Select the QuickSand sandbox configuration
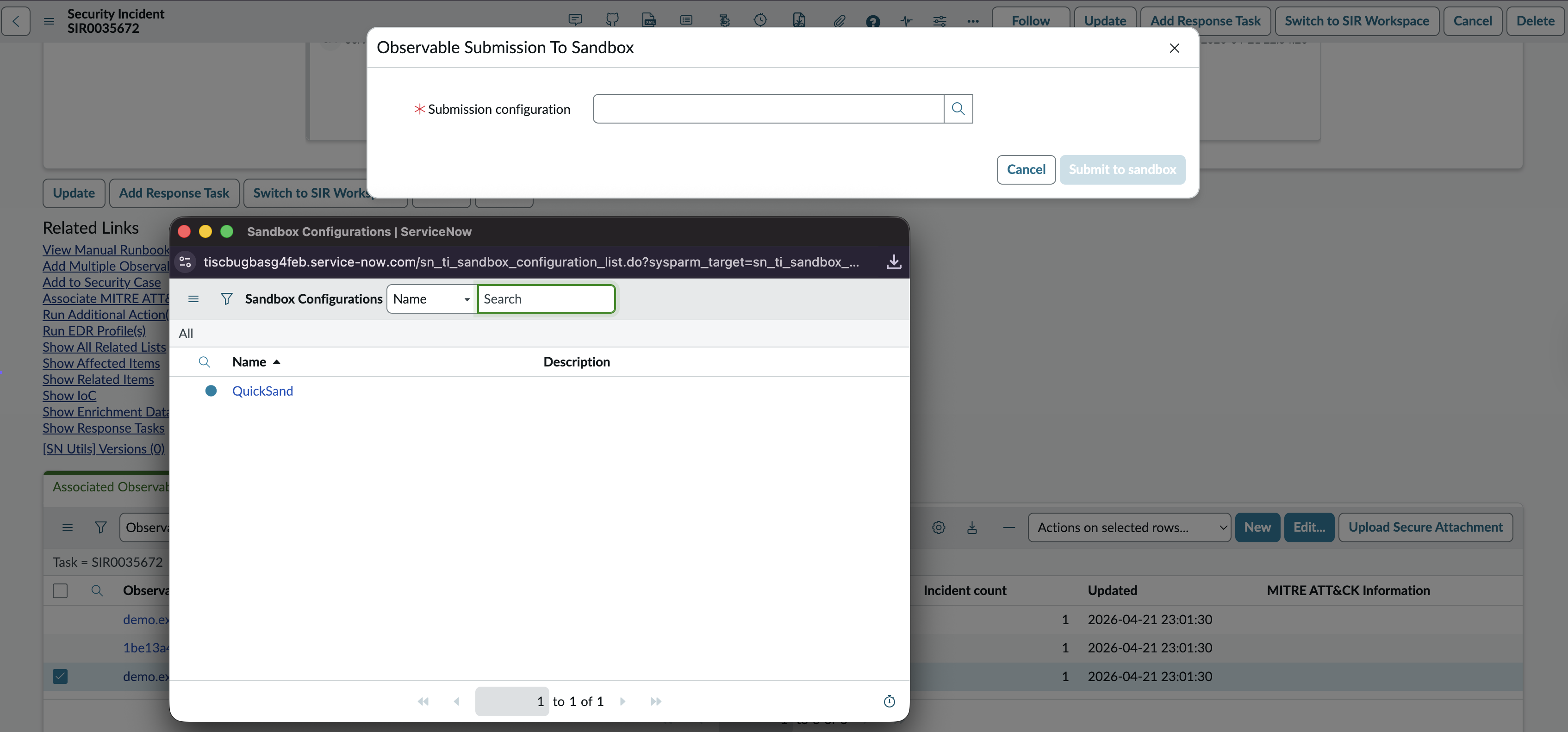 [262, 391]
